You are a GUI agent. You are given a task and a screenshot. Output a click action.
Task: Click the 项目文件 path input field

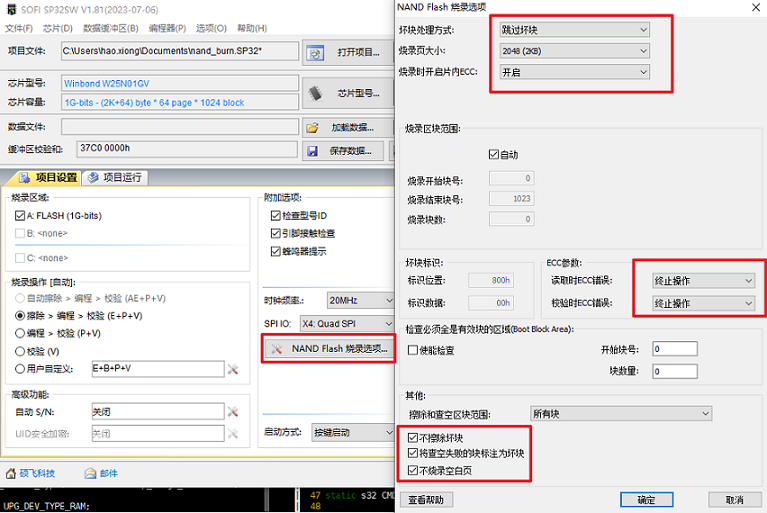click(x=180, y=51)
